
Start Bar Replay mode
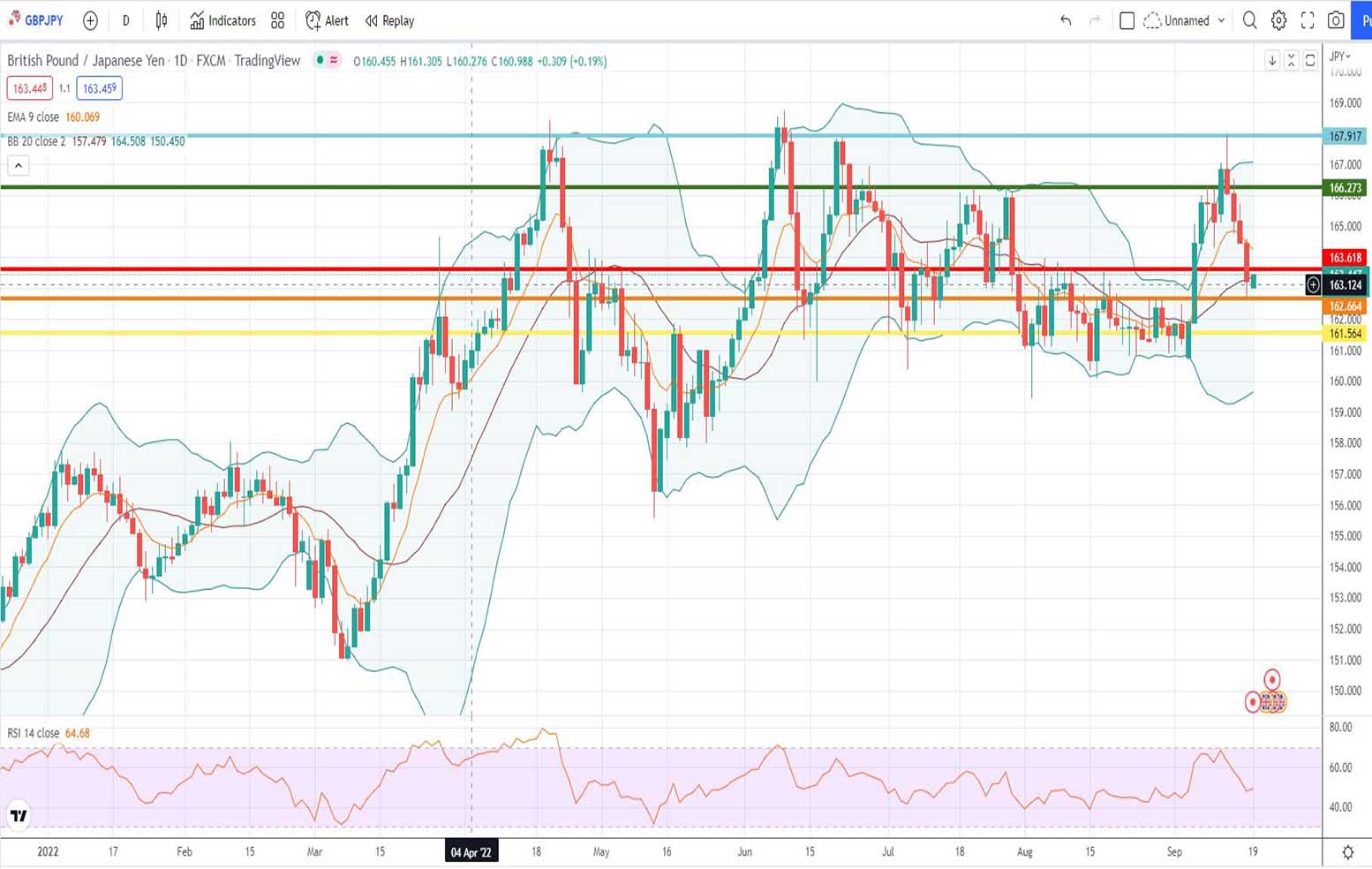click(389, 20)
